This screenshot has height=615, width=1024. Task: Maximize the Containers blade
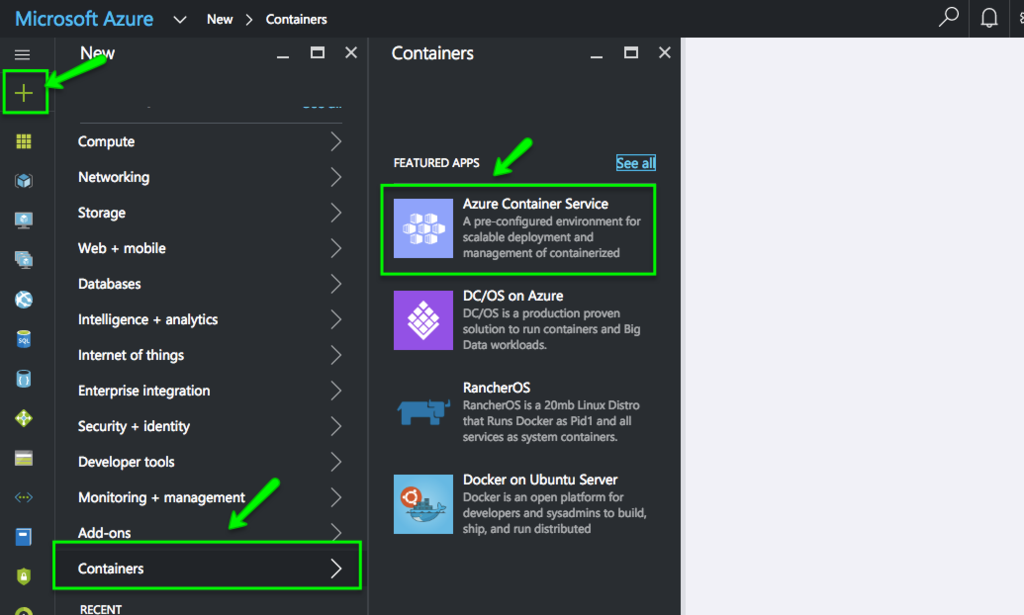(631, 53)
